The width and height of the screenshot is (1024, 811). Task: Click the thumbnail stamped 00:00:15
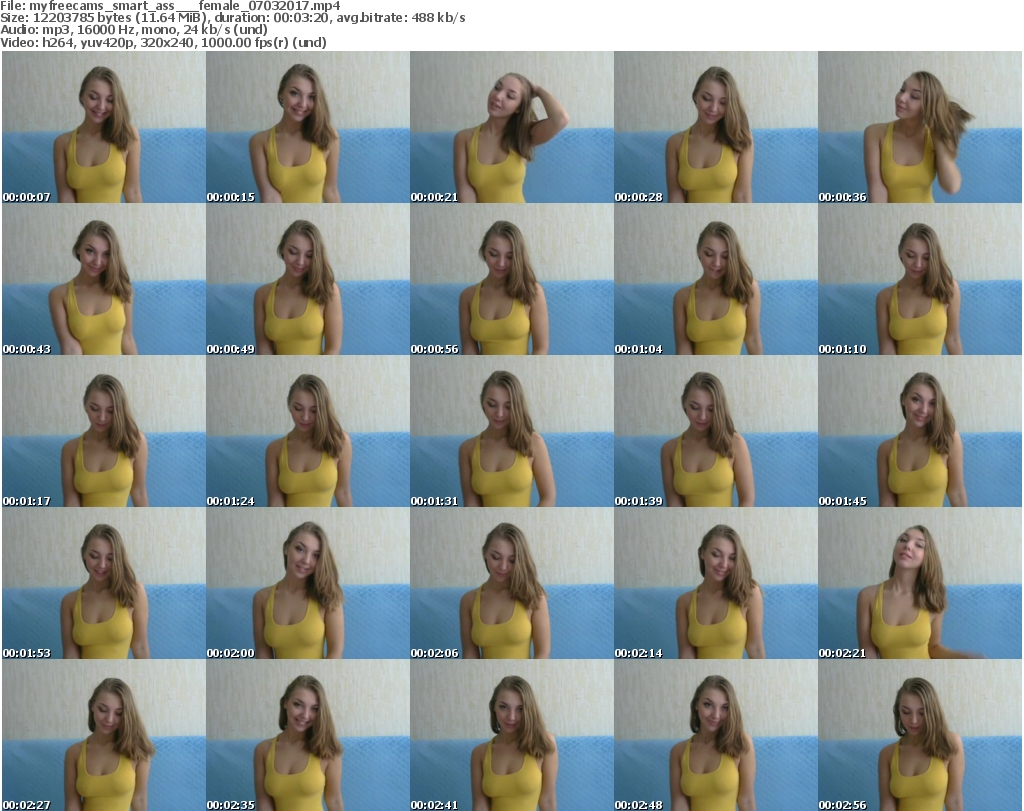click(x=308, y=127)
